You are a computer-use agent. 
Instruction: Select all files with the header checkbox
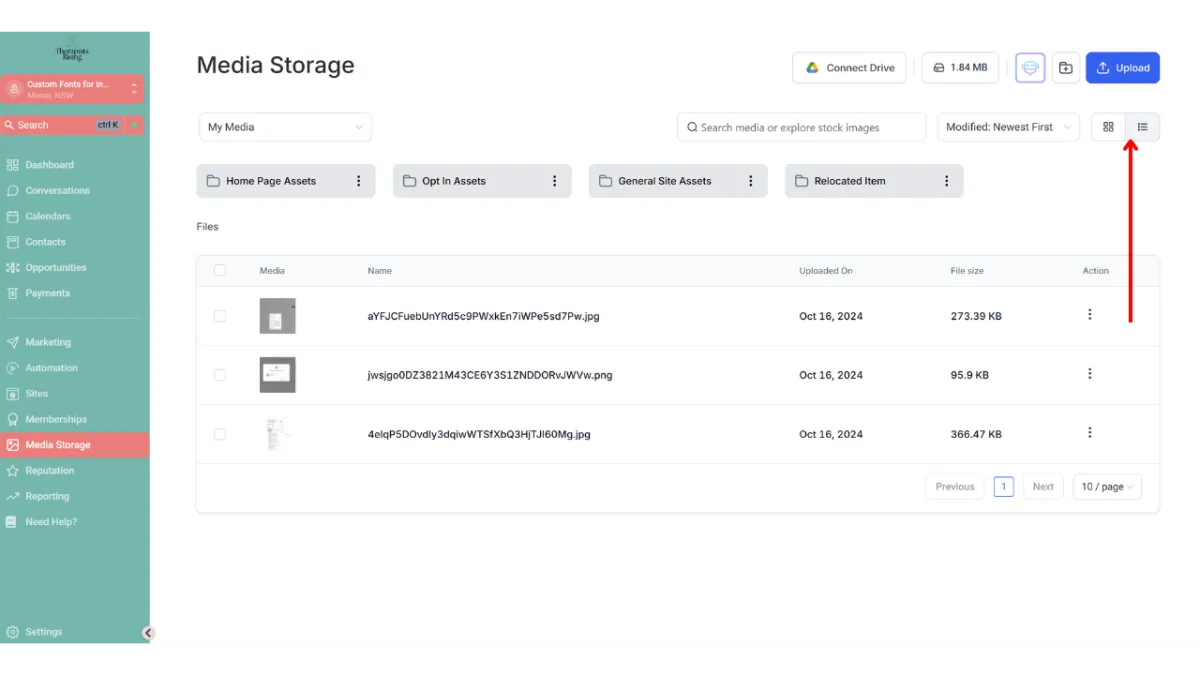(220, 270)
